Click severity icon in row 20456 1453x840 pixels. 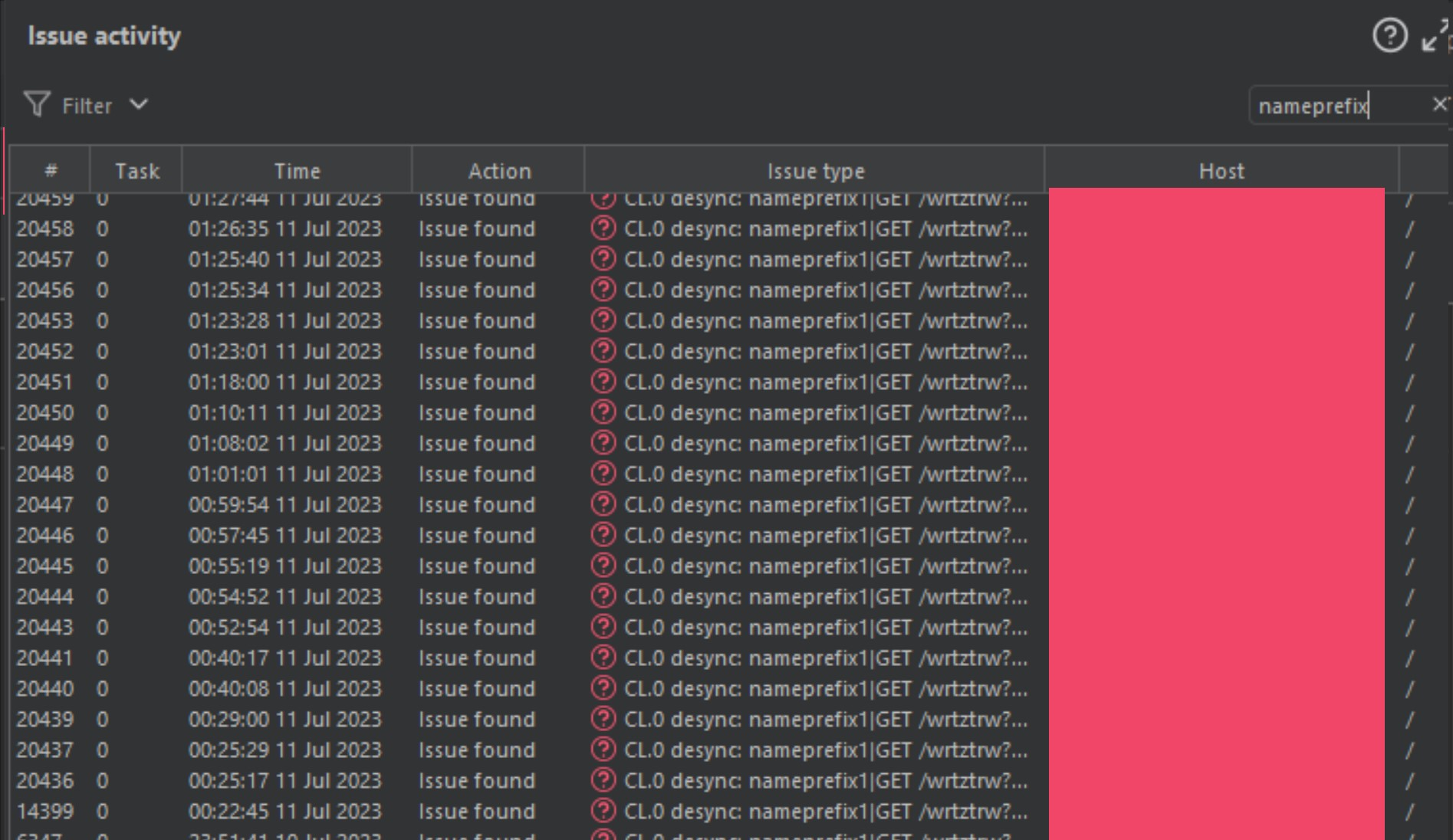[x=603, y=289]
